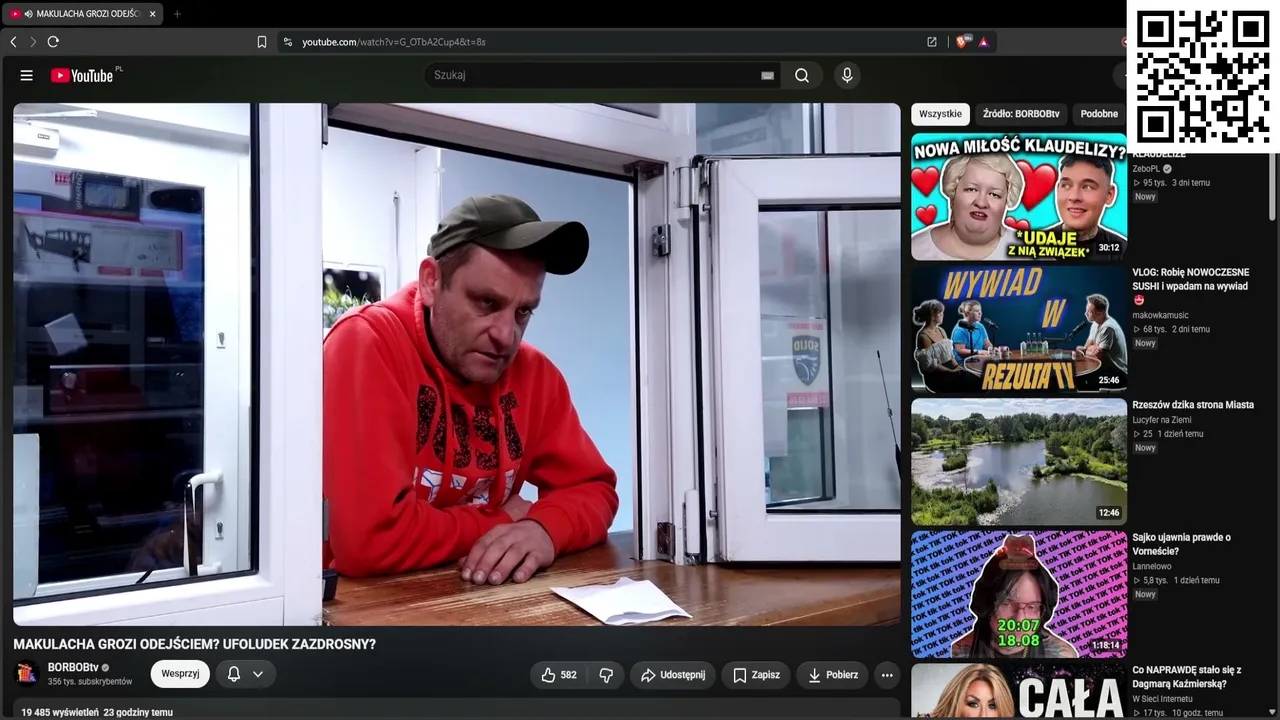Click the Lucyfer na Ziemi channel name
Screen dimensions: 1280x720
point(1162,420)
